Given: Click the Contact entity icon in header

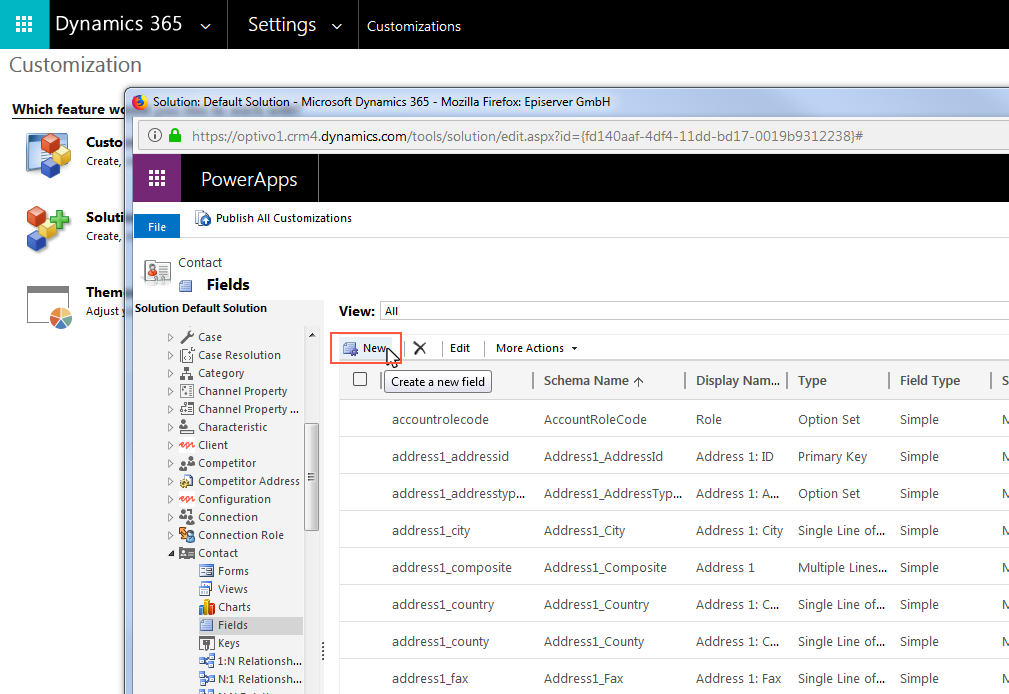Looking at the screenshot, I should (157, 272).
